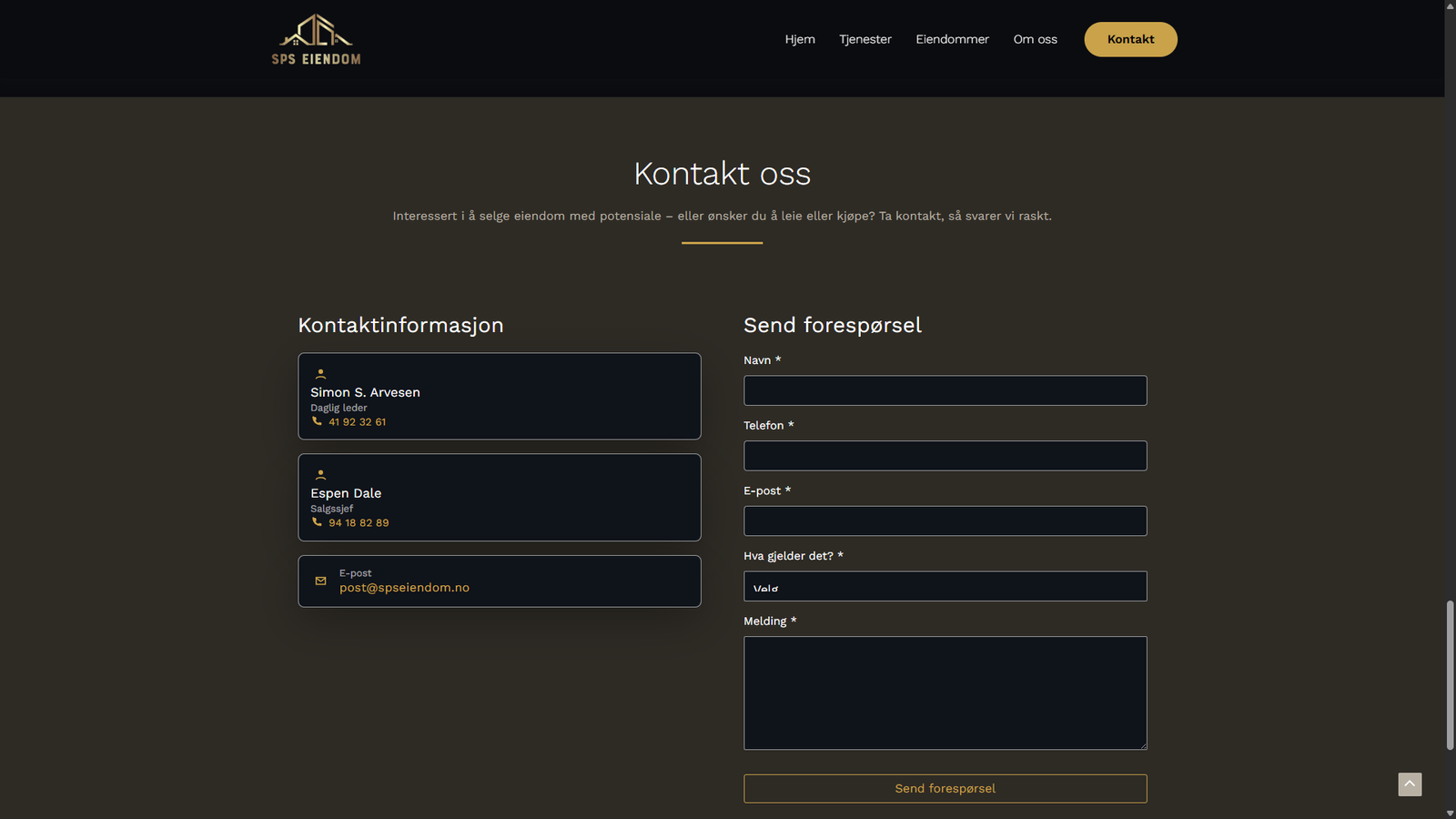Image resolution: width=1456 pixels, height=819 pixels.
Task: Click person icon above Espen Dale
Action: point(320,475)
